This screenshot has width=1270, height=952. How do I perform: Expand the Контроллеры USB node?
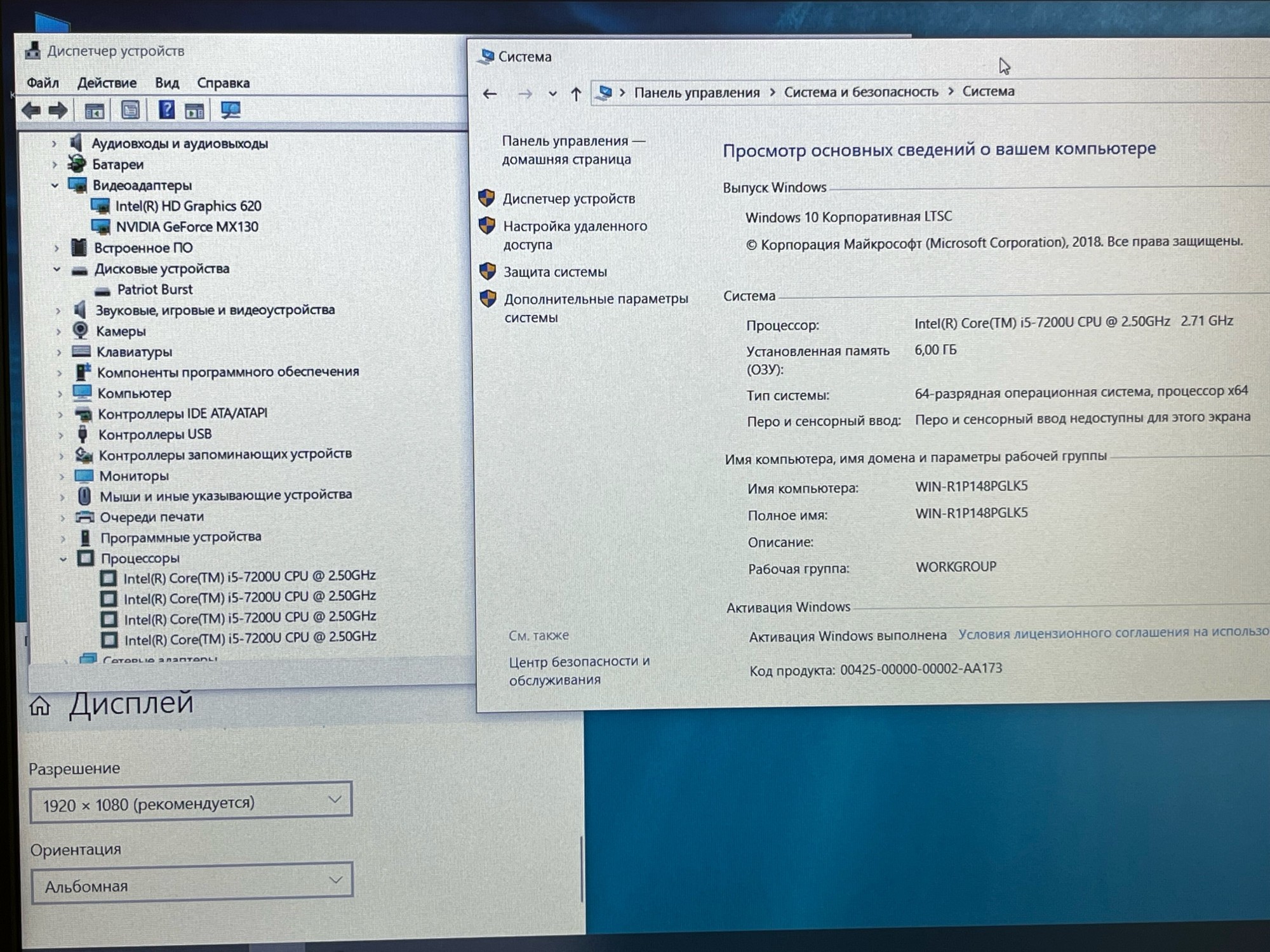[61, 435]
